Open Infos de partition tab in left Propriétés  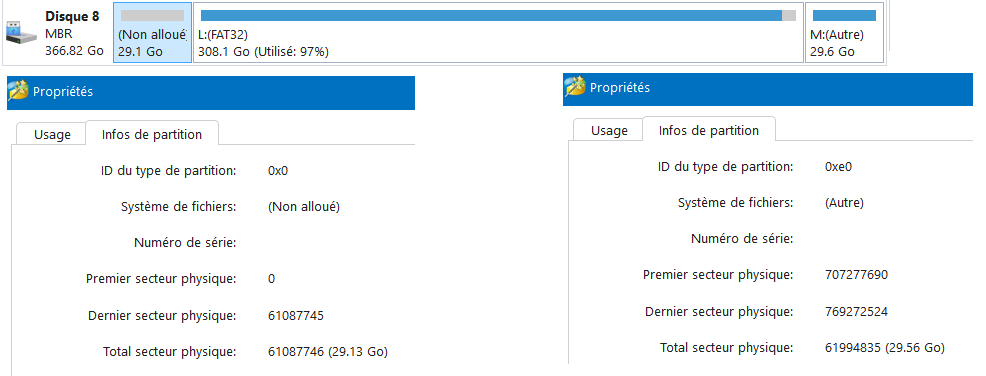tap(152, 134)
